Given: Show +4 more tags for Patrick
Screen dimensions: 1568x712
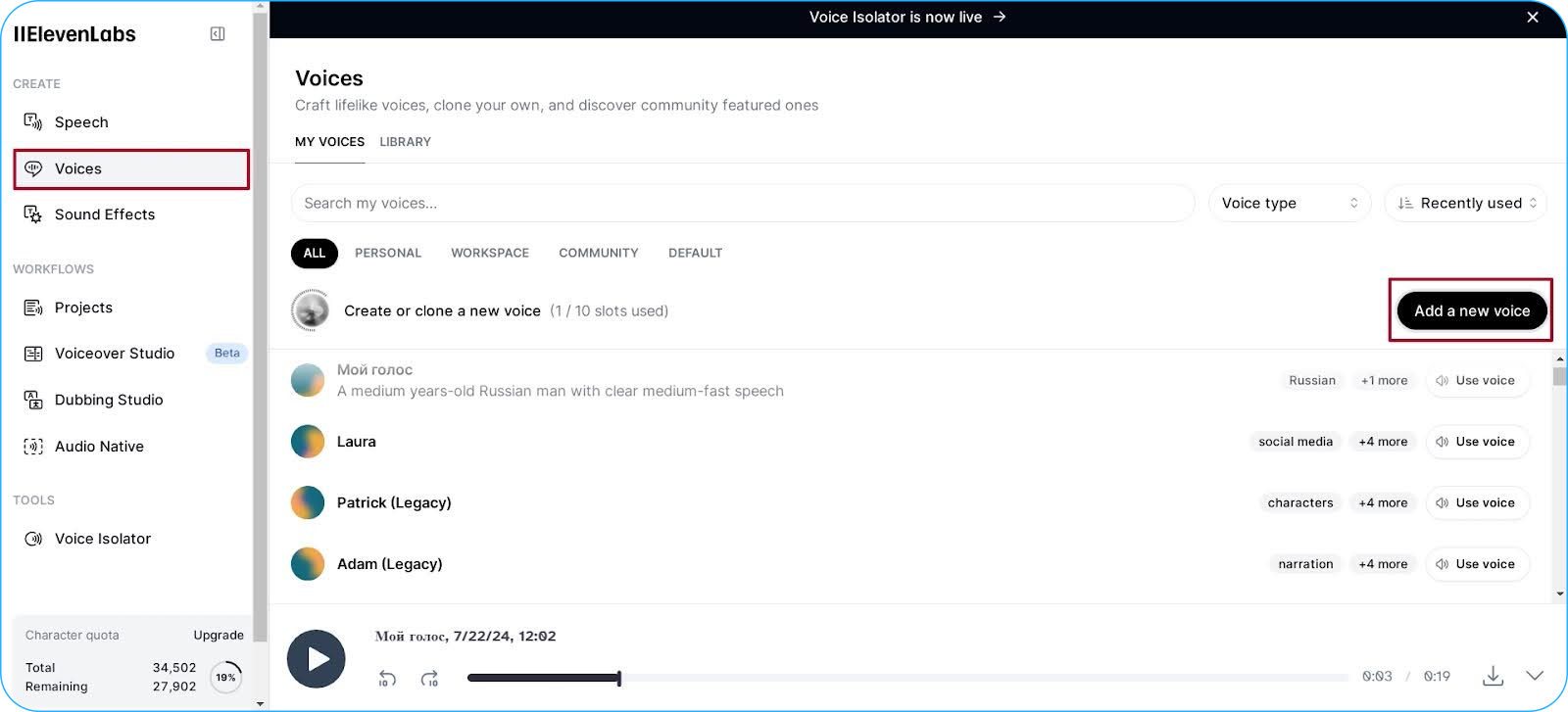Looking at the screenshot, I should click(x=1383, y=502).
